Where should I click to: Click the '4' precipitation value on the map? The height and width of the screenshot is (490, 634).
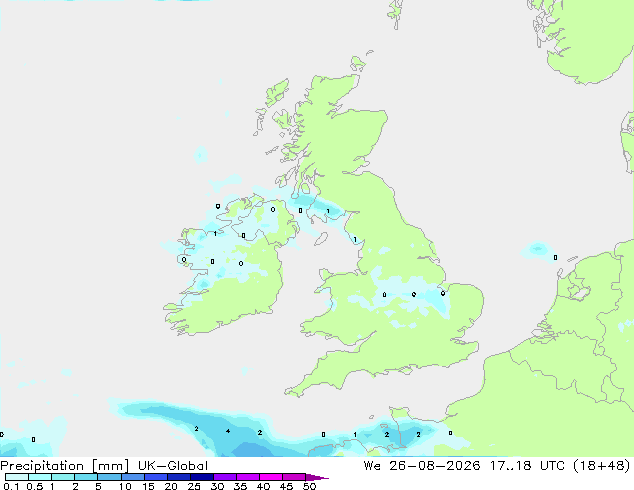(228, 431)
